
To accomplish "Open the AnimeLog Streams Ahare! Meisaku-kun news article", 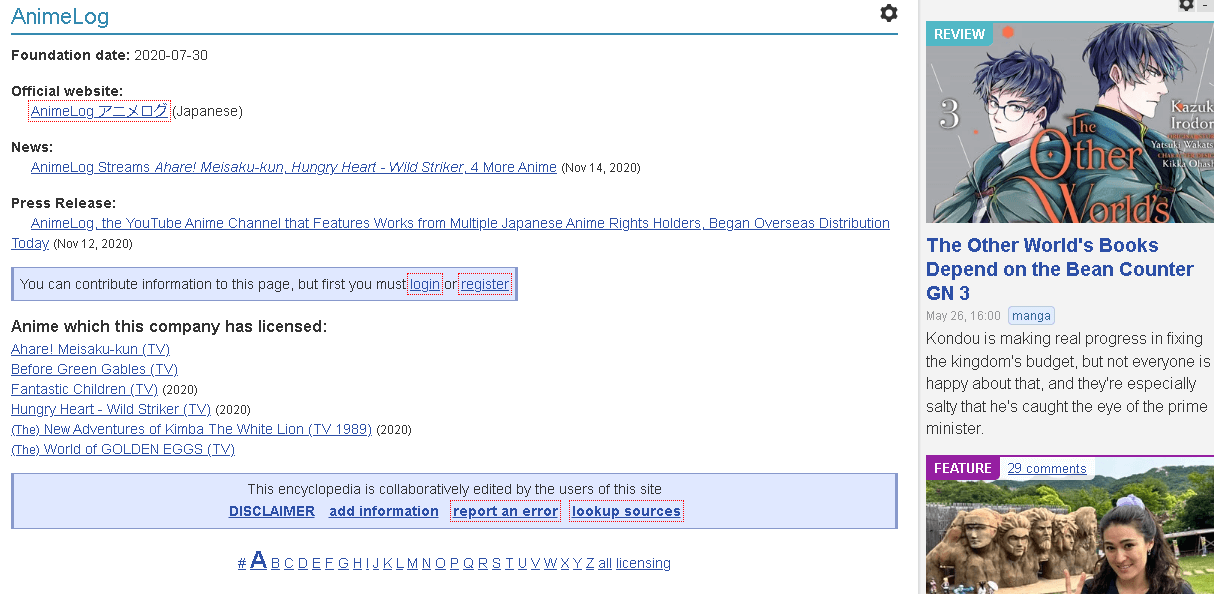I will point(293,167).
